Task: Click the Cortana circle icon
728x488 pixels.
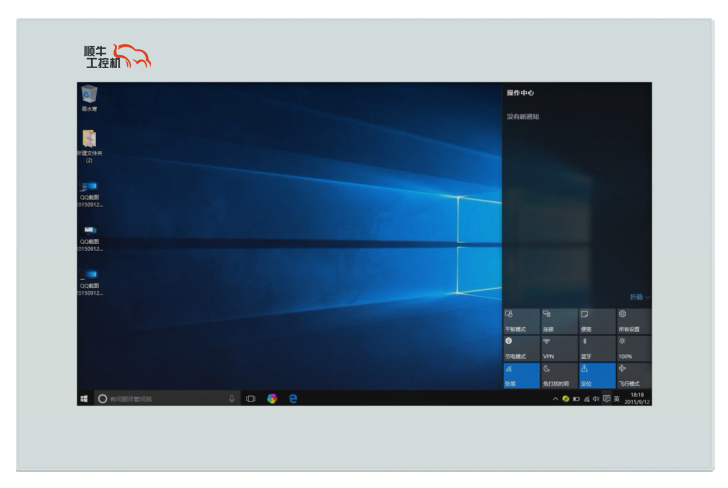Action: 103,399
